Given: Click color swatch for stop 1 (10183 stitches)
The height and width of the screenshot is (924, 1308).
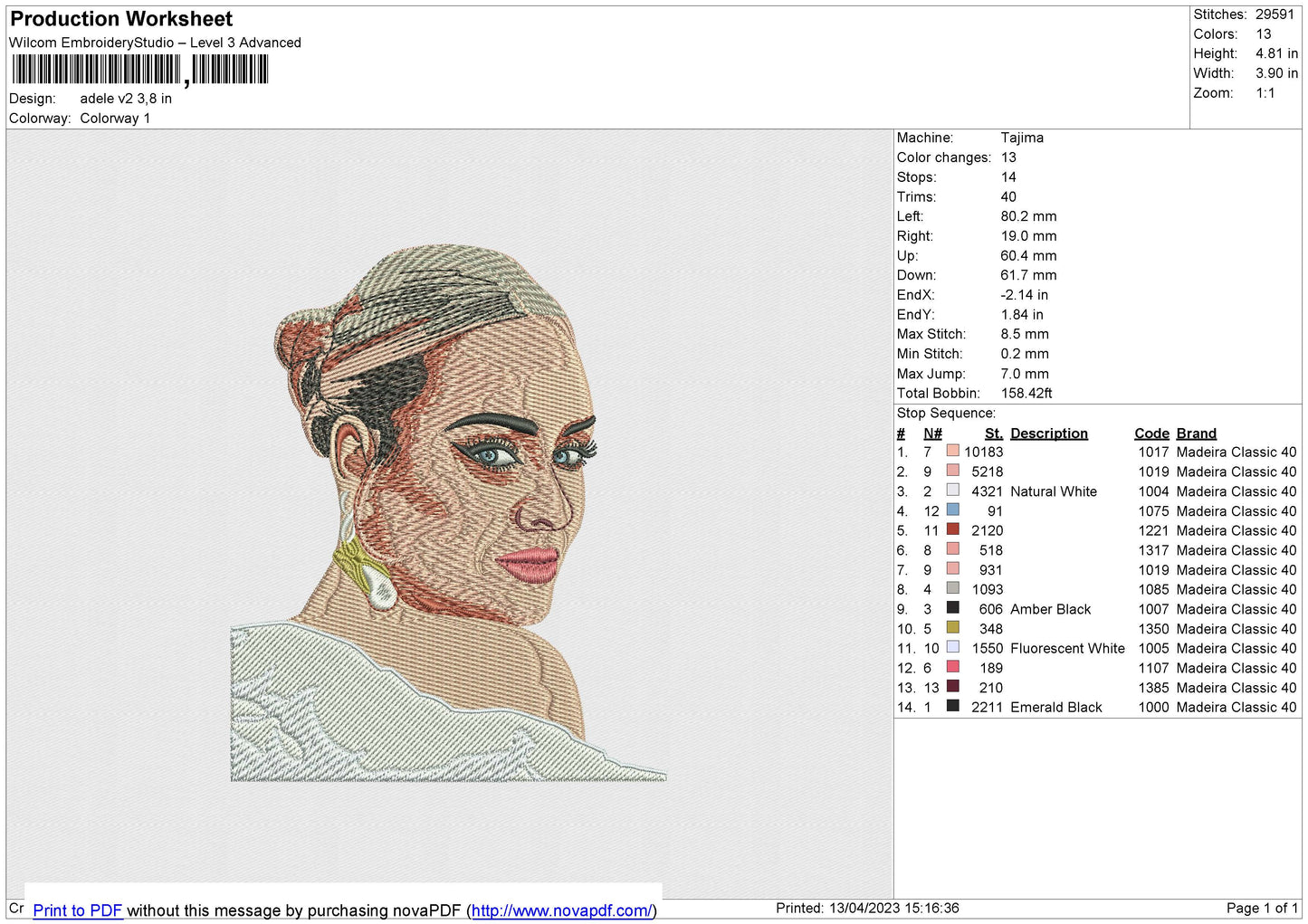Looking at the screenshot, I should click(952, 450).
